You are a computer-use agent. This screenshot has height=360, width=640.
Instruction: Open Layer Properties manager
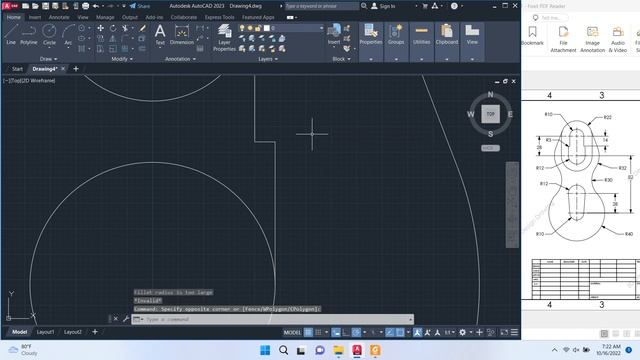pos(224,38)
